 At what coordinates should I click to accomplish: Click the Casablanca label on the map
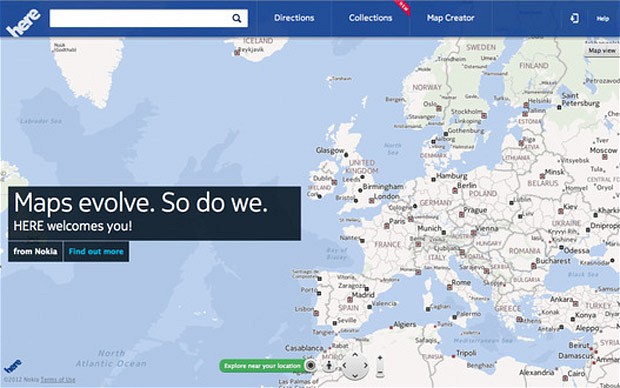pyautogui.click(x=304, y=348)
